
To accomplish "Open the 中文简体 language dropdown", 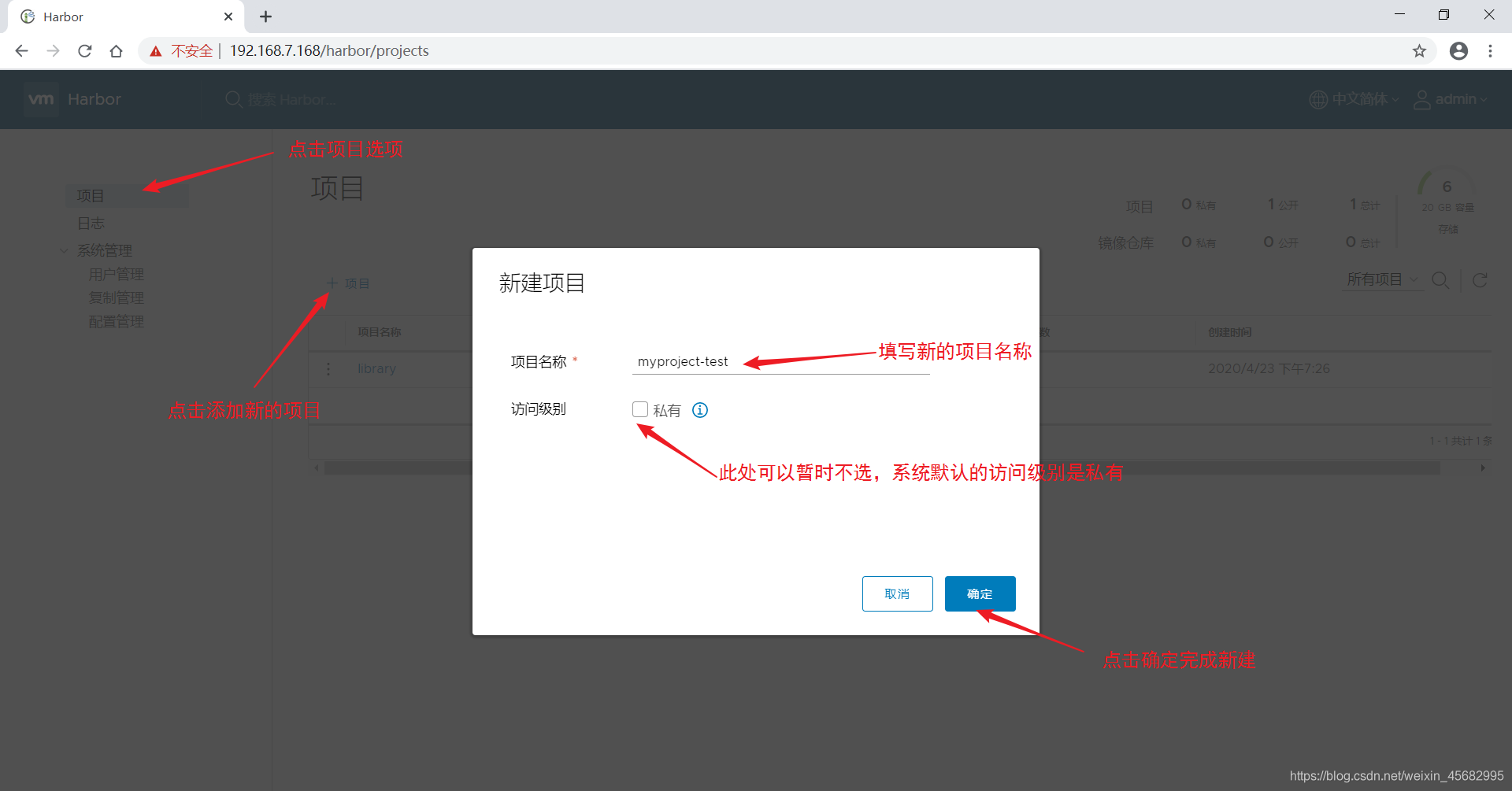I will click(1354, 99).
